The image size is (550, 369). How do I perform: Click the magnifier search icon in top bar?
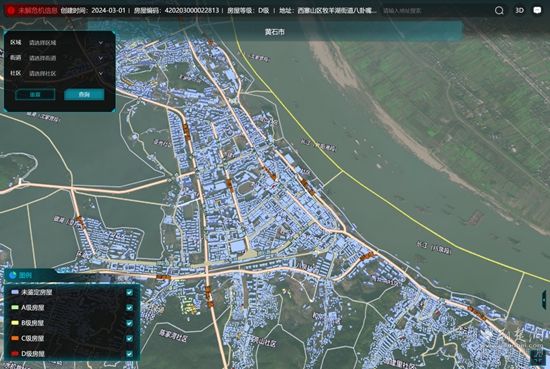tap(499, 11)
